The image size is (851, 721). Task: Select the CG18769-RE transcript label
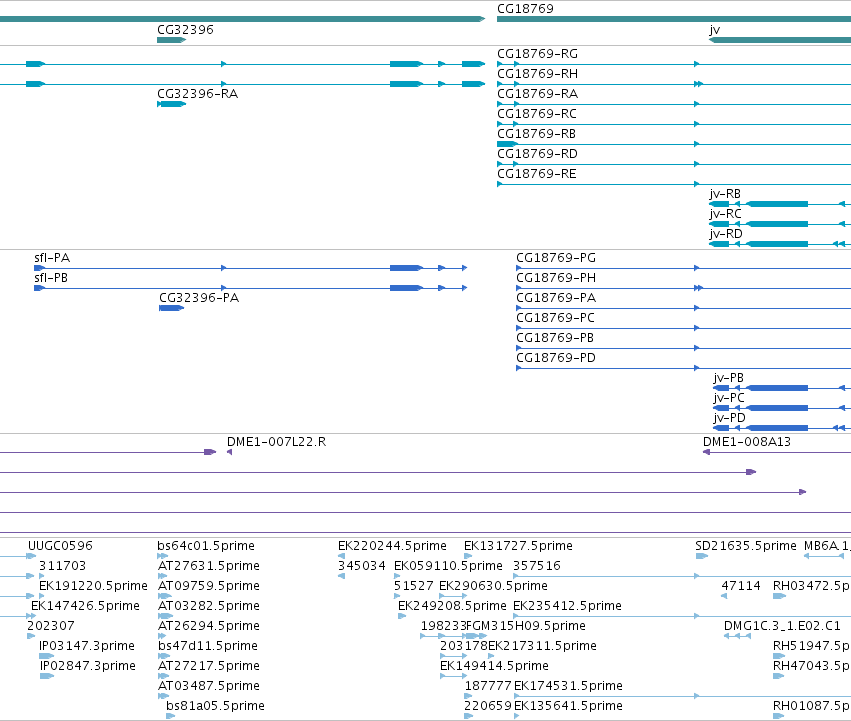pos(537,174)
